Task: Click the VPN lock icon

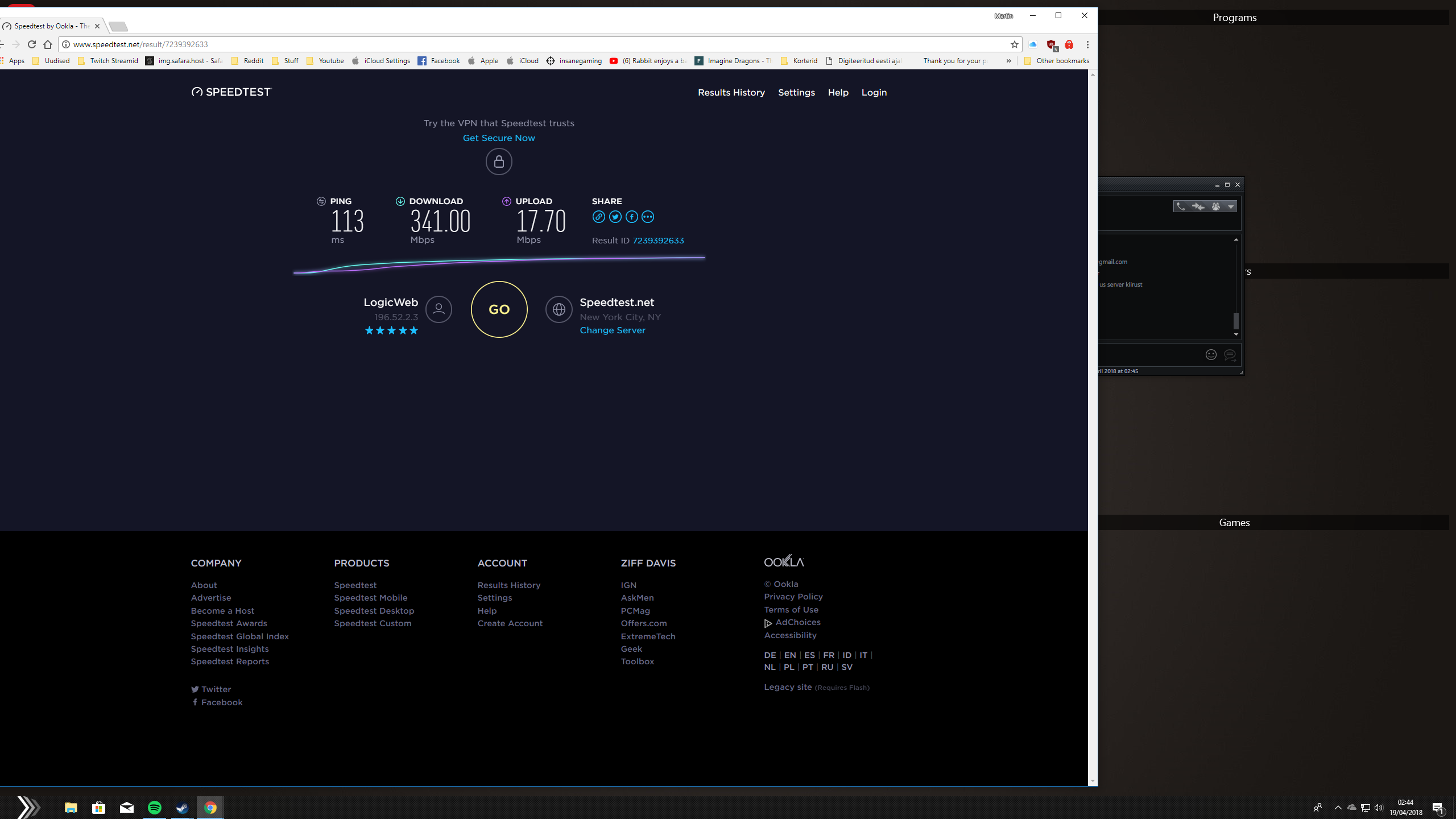Action: click(499, 162)
